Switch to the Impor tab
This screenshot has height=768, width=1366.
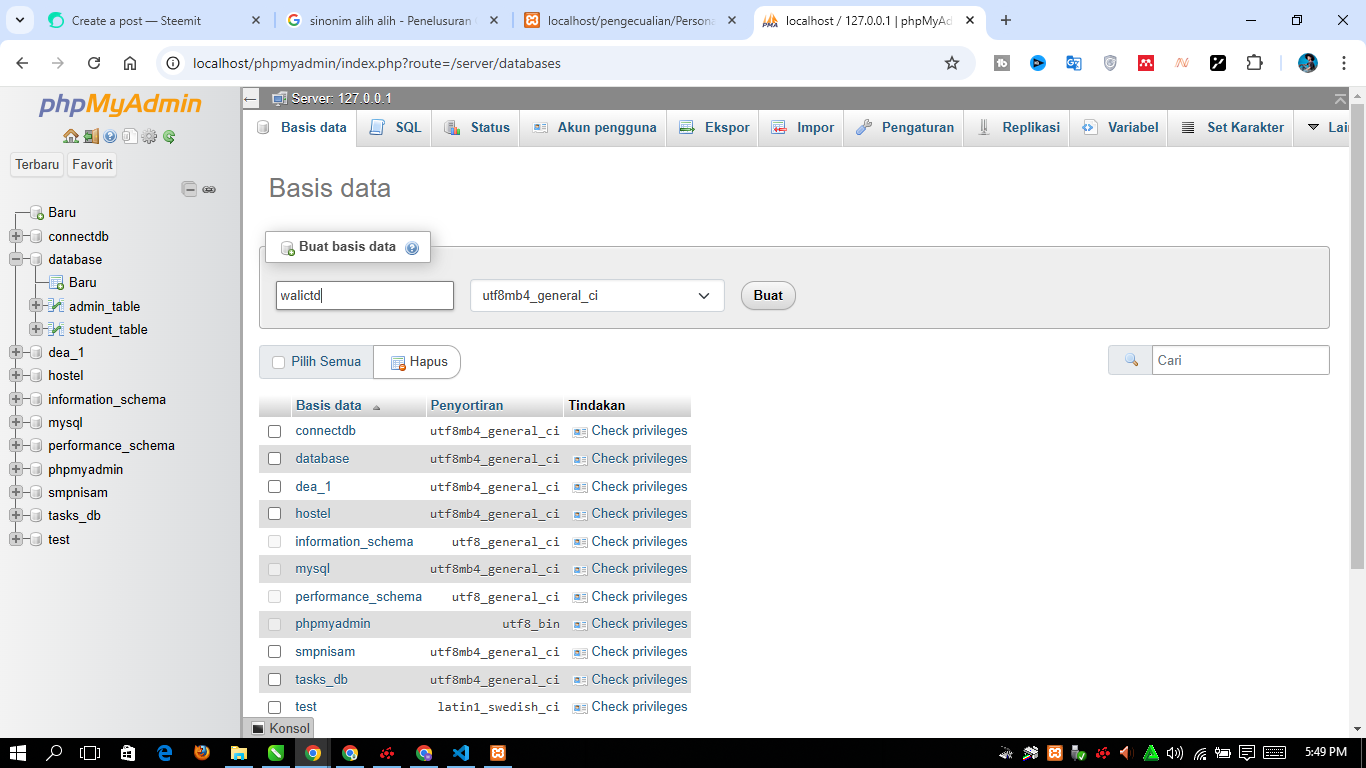pos(802,128)
